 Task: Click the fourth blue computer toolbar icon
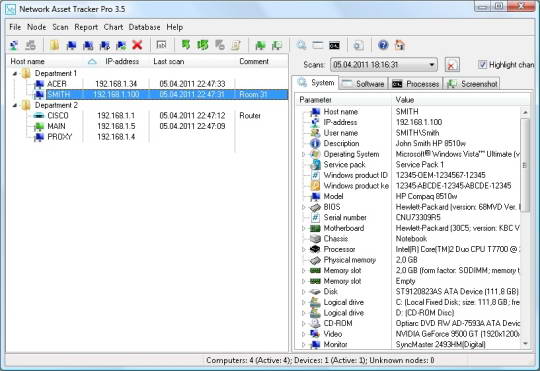click(x=121, y=45)
